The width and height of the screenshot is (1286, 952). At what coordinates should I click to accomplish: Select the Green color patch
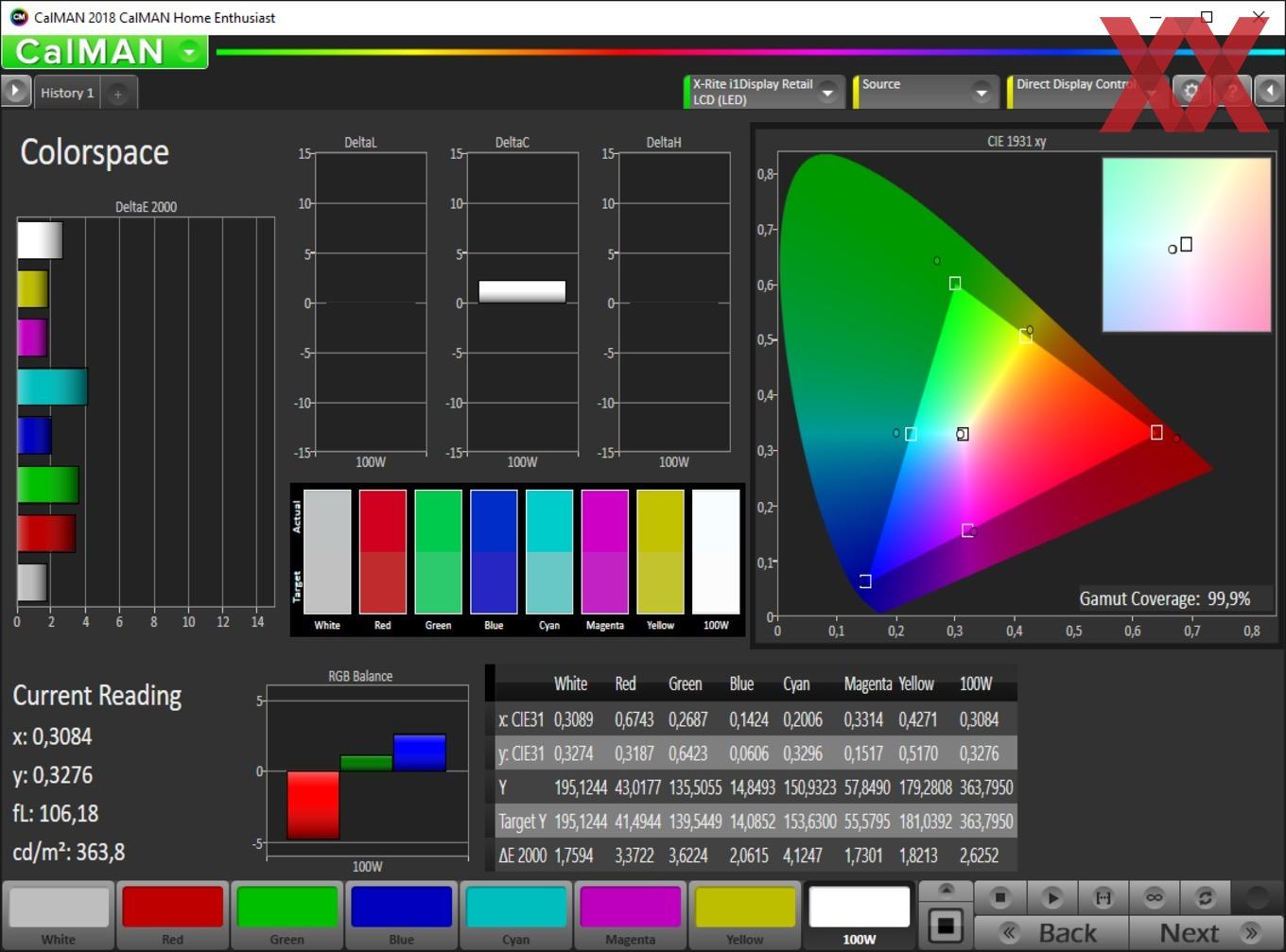tap(287, 915)
